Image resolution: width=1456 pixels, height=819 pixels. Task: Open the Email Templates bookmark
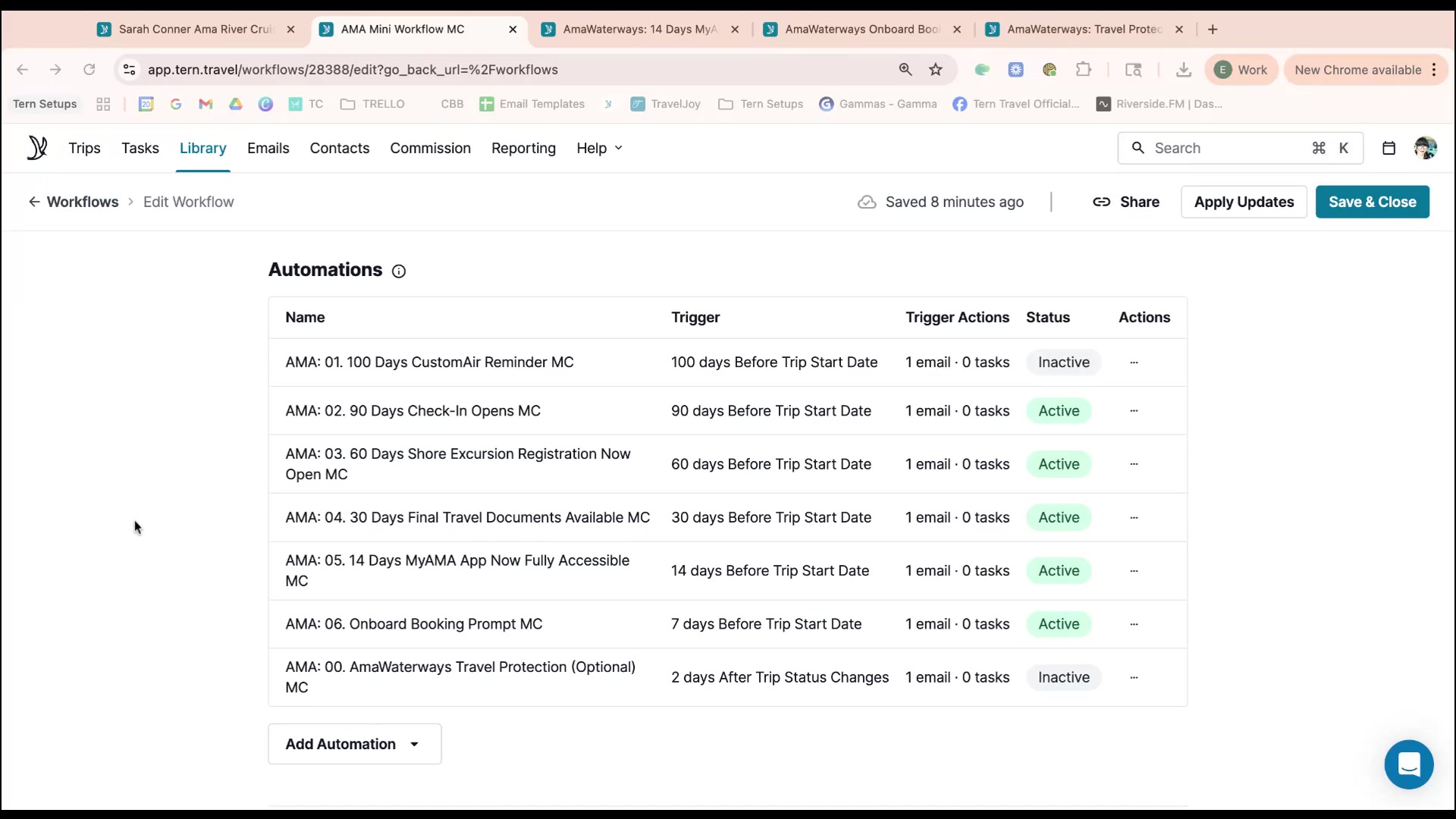[532, 104]
